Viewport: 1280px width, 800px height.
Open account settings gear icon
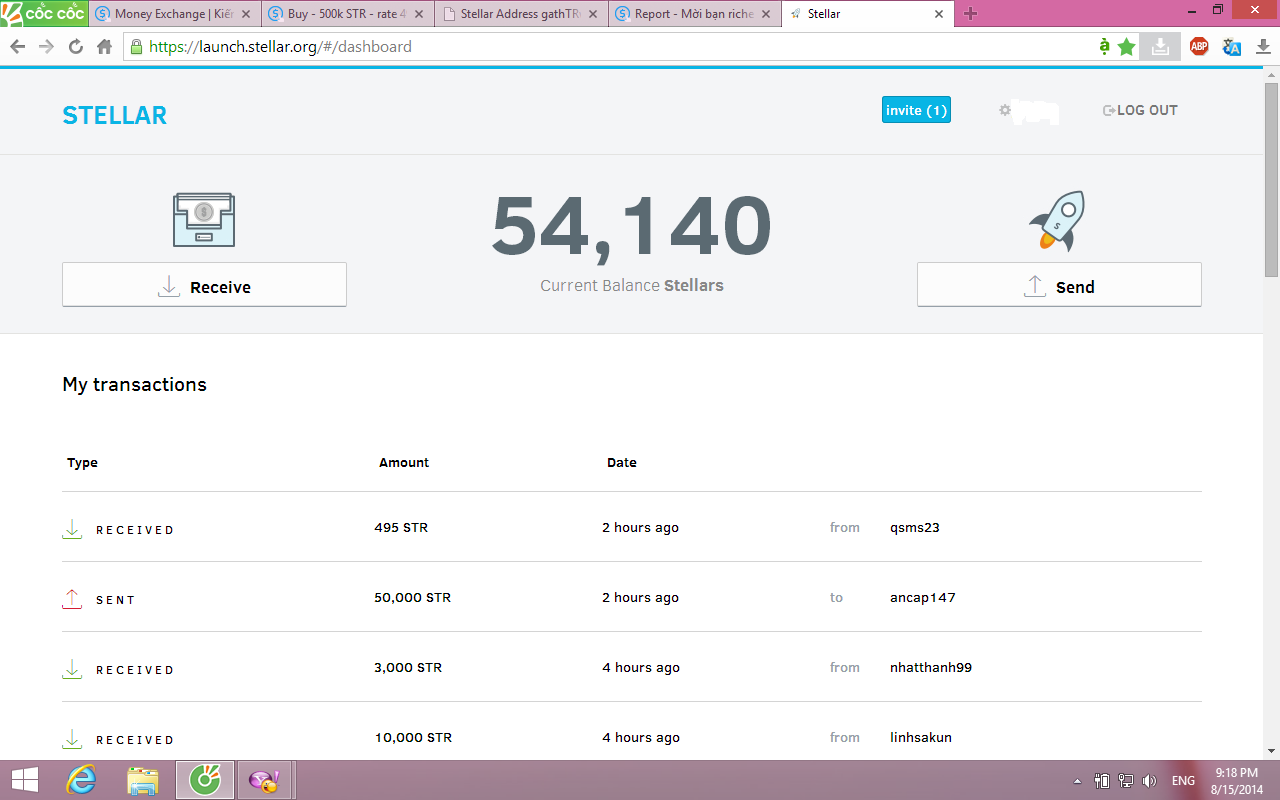click(1005, 110)
